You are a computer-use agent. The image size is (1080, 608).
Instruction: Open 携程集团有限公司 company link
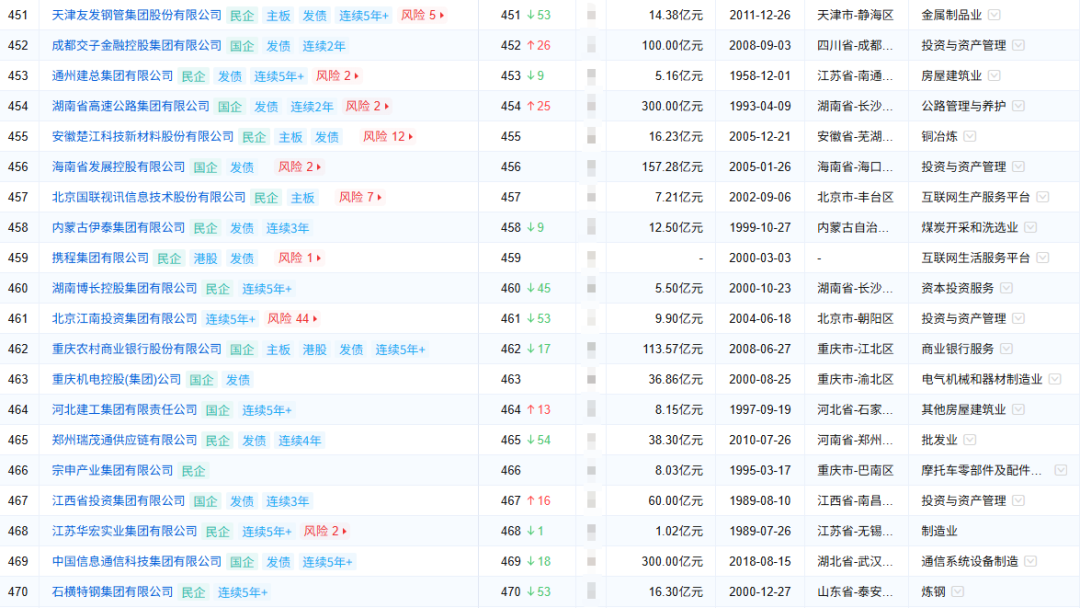[x=101, y=258]
